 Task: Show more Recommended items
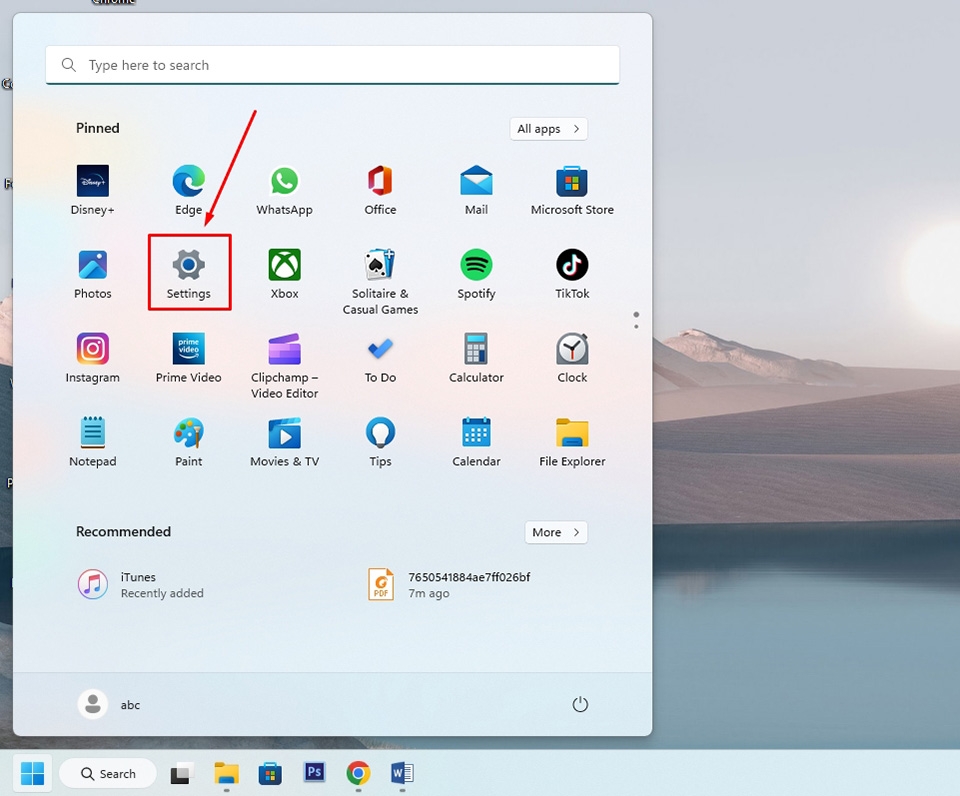coord(556,532)
